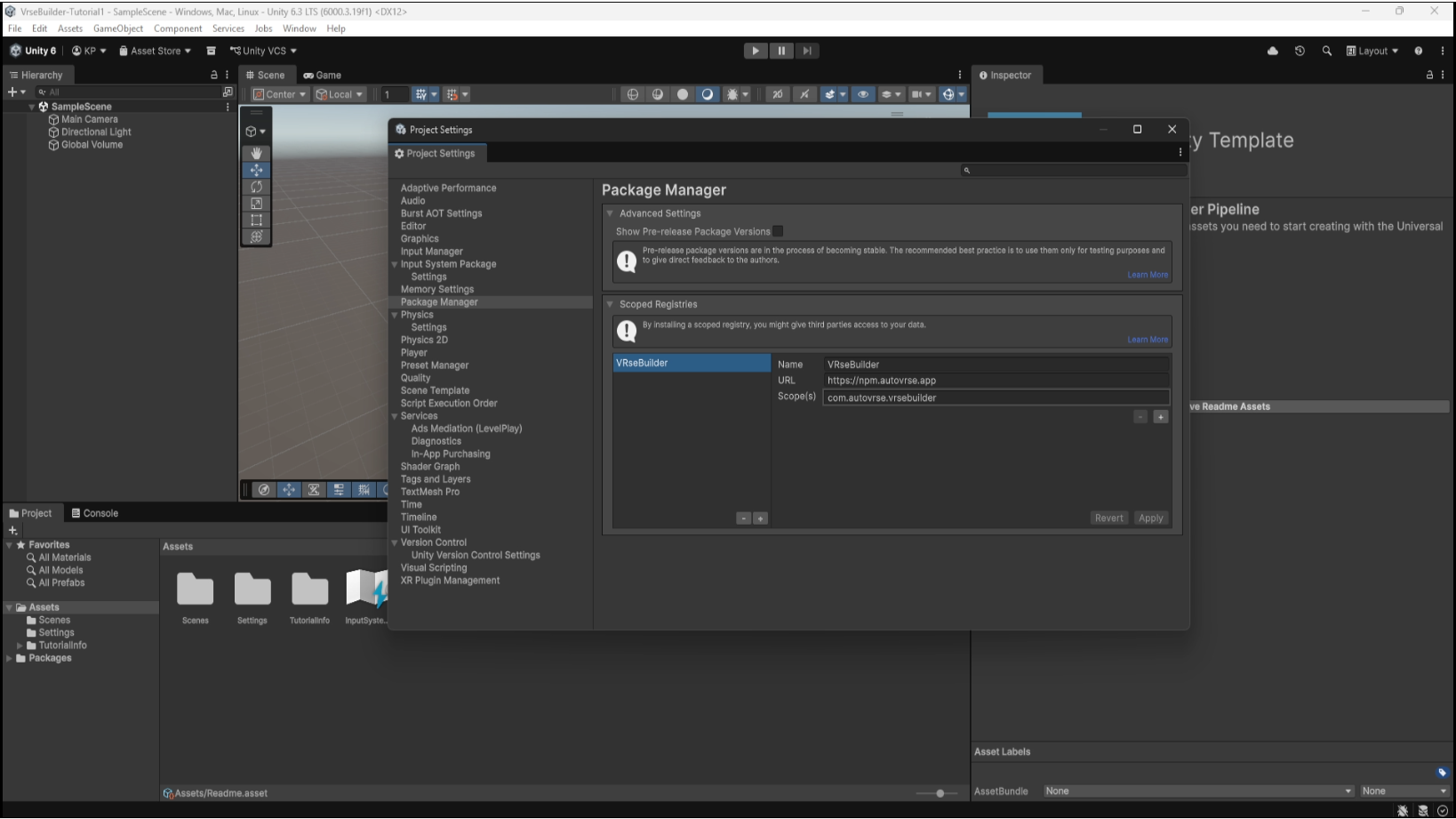Open the GameObject menu
Viewport: 1456px width, 819px height.
point(118,28)
